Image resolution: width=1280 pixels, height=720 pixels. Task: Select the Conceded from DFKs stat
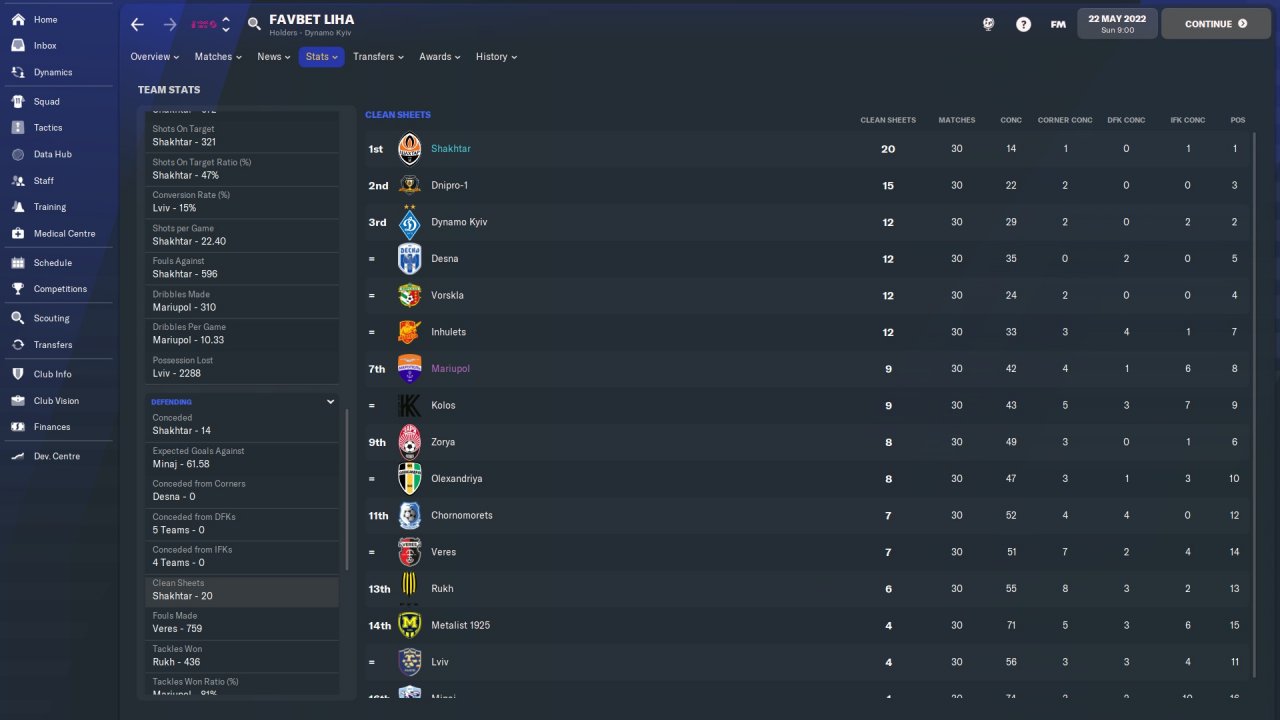(244, 523)
